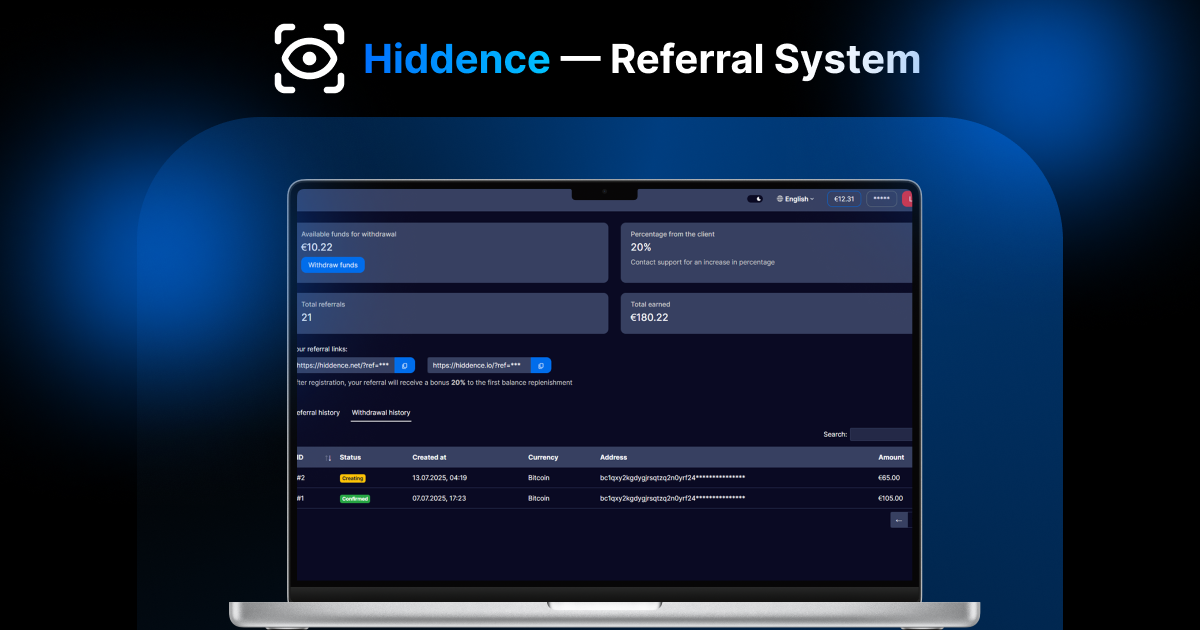This screenshot has height=630, width=1200.
Task: Toggle the dark mode switch
Action: (x=755, y=199)
